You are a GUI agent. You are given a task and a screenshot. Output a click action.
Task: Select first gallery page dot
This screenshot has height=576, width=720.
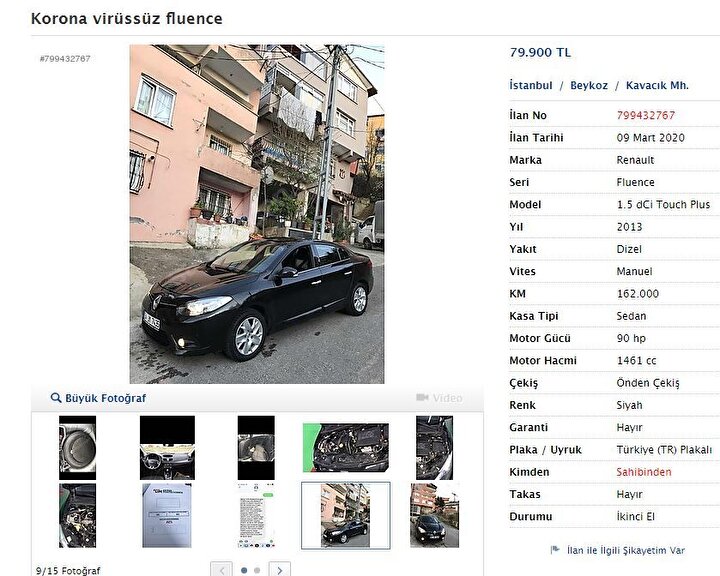tap(244, 570)
